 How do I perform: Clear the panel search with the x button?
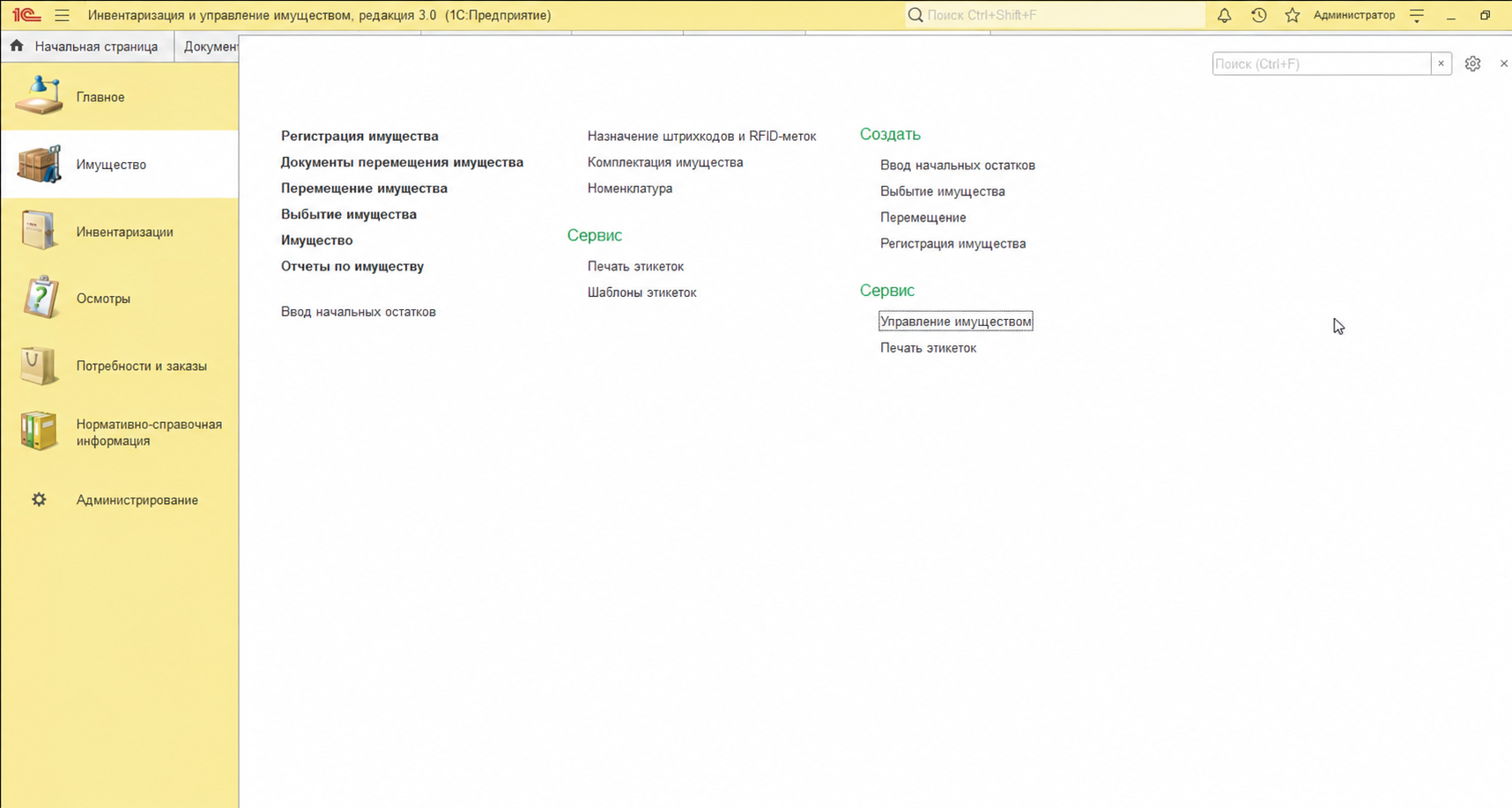point(1441,63)
